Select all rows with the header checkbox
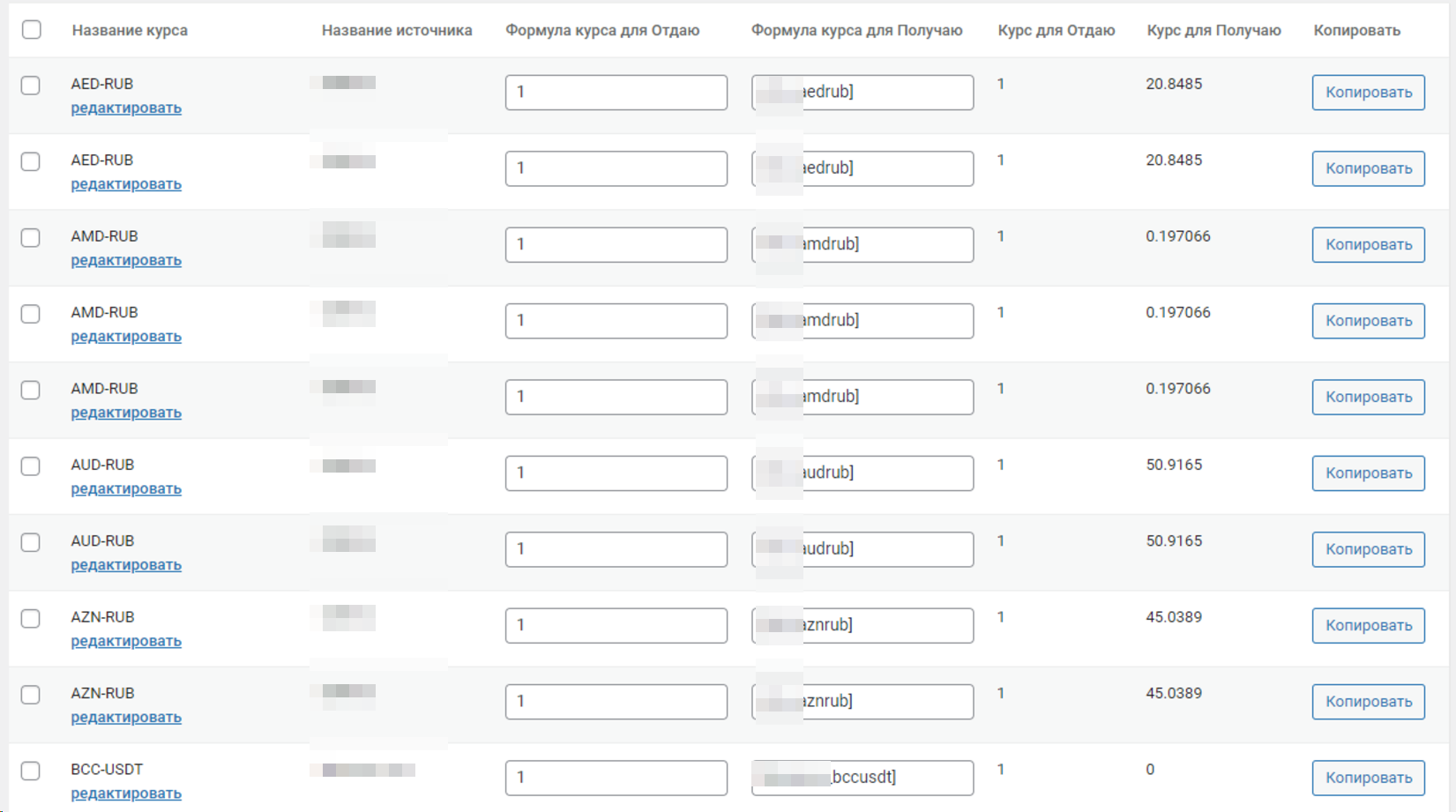Image resolution: width=1456 pixels, height=812 pixels. pos(32,30)
